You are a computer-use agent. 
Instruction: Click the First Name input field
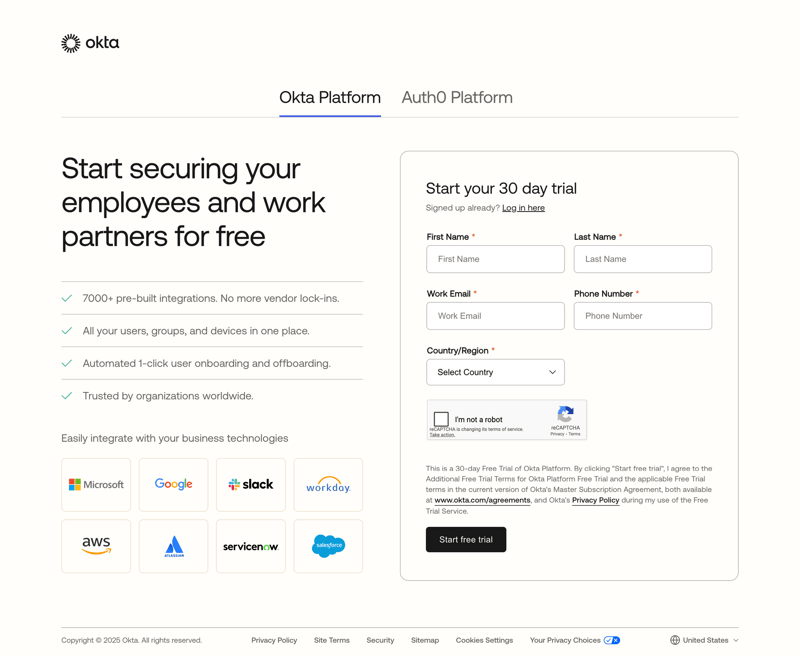pos(495,258)
